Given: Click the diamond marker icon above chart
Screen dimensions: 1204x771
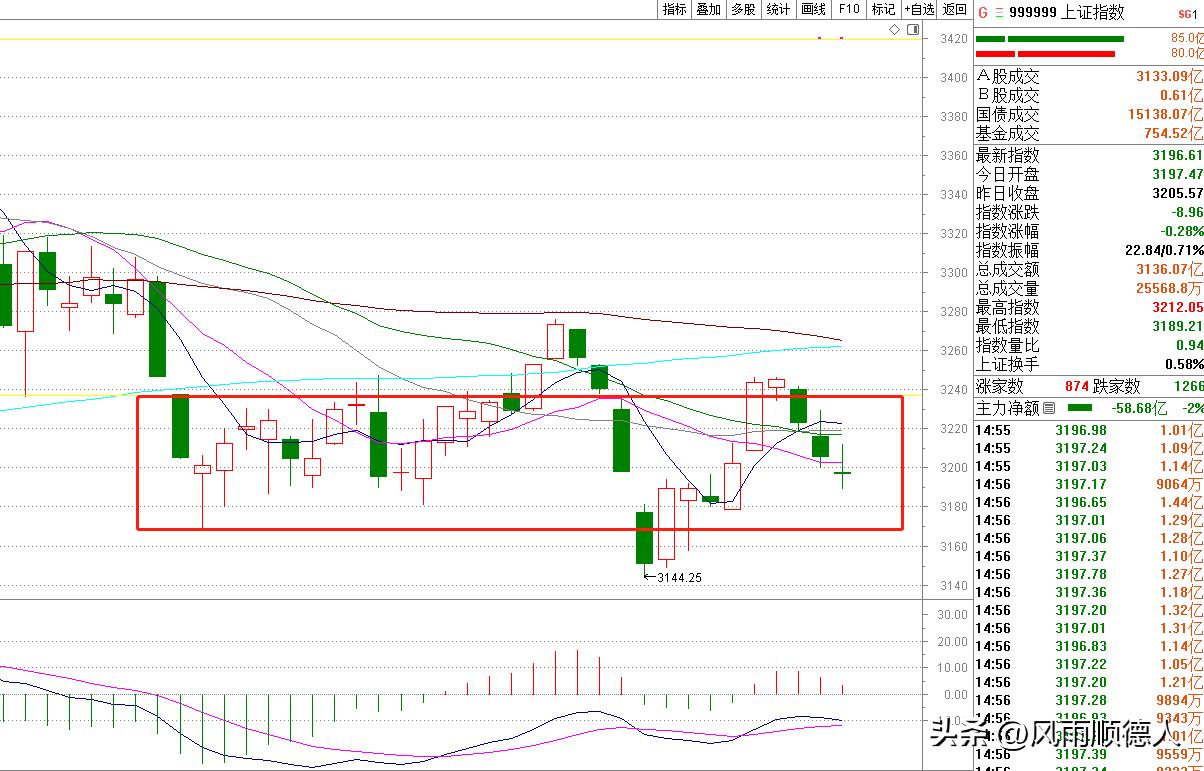Looking at the screenshot, I should click(x=894, y=31).
